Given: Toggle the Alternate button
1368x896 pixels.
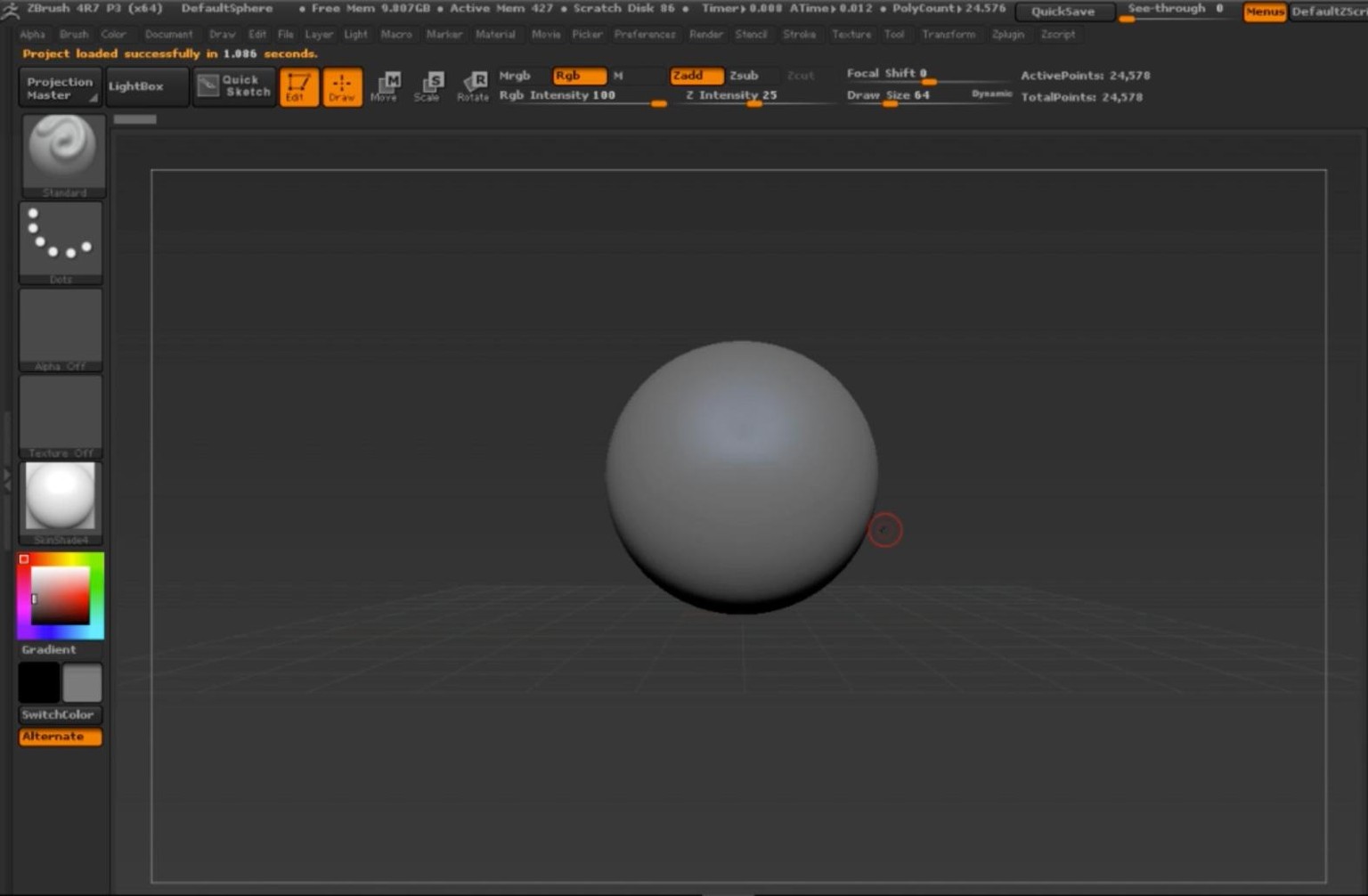Looking at the screenshot, I should tap(60, 737).
